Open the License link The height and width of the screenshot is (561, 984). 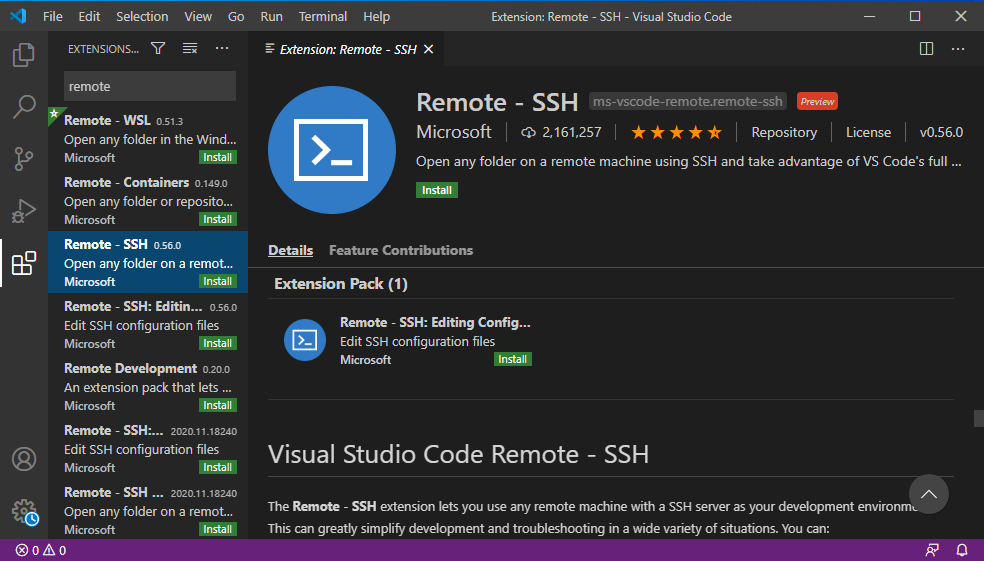pyautogui.click(x=868, y=132)
